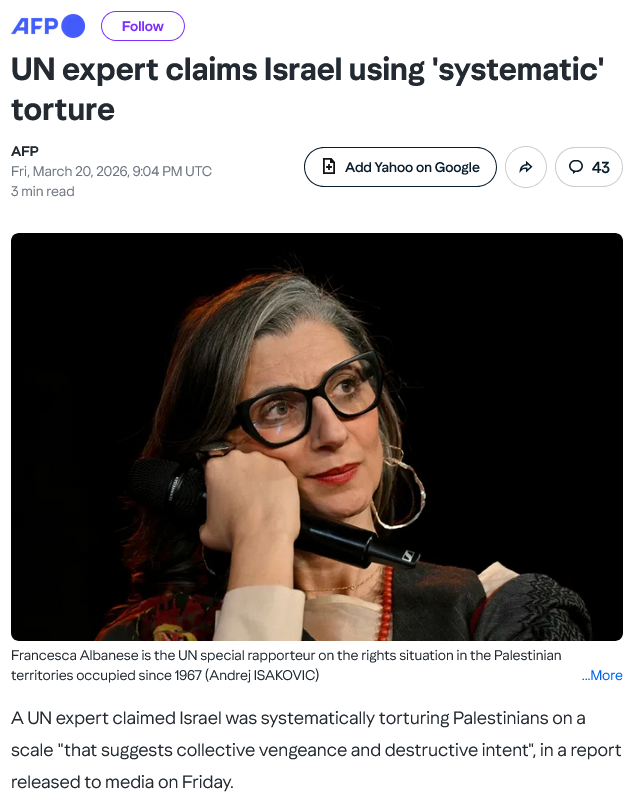
Task: Expand the caption with the ...More link
Action: [602, 675]
